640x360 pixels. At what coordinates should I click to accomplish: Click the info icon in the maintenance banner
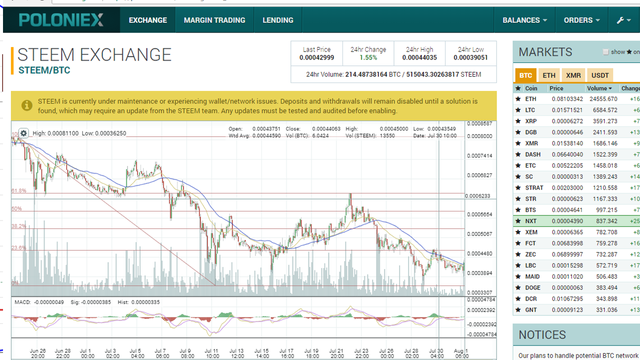[27, 106]
